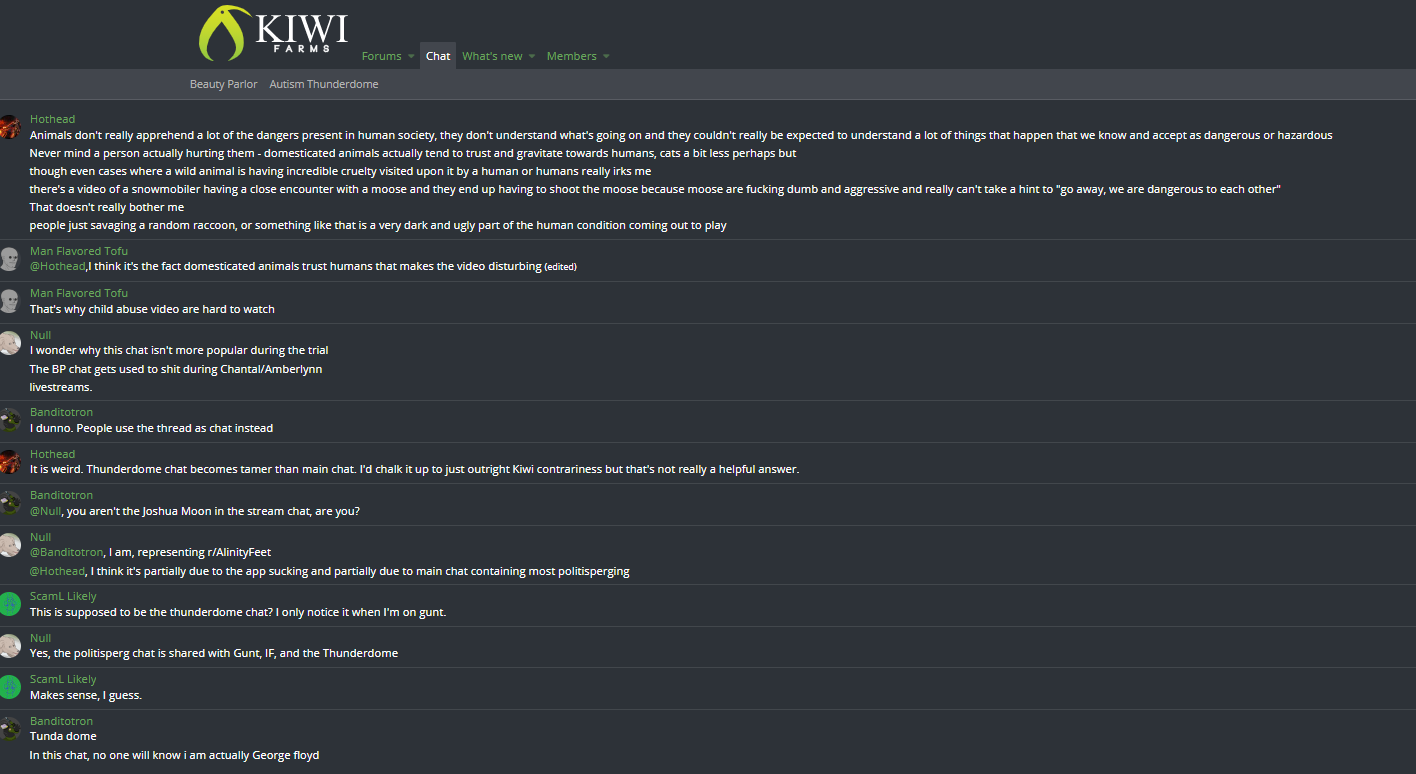Expand the What's new dropdown arrow
The height and width of the screenshot is (774, 1416).
pyautogui.click(x=532, y=57)
